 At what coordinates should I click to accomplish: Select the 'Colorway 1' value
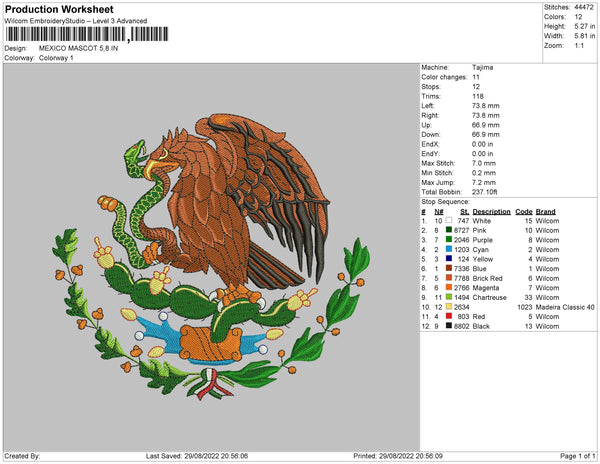tap(56, 58)
